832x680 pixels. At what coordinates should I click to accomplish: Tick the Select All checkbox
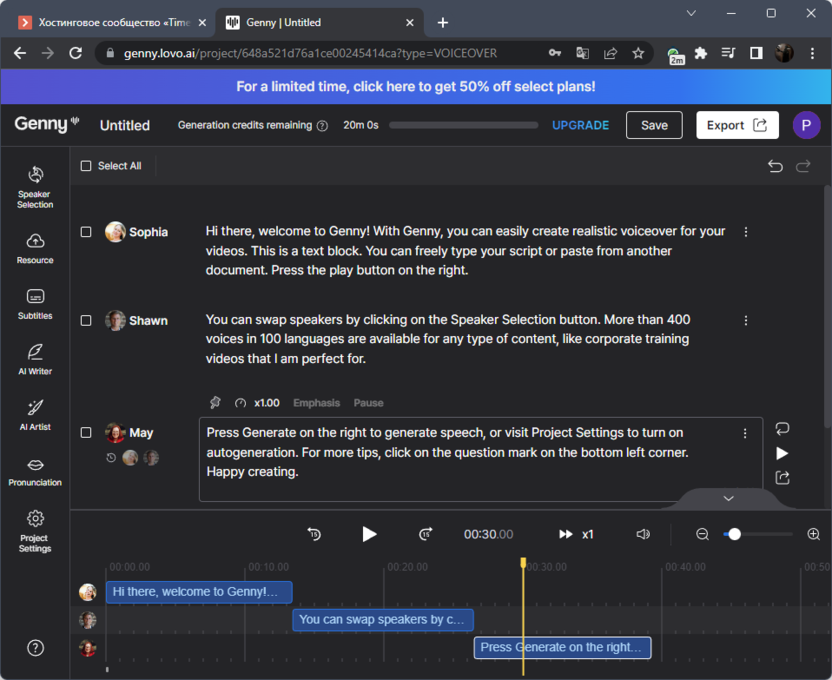tap(86, 166)
